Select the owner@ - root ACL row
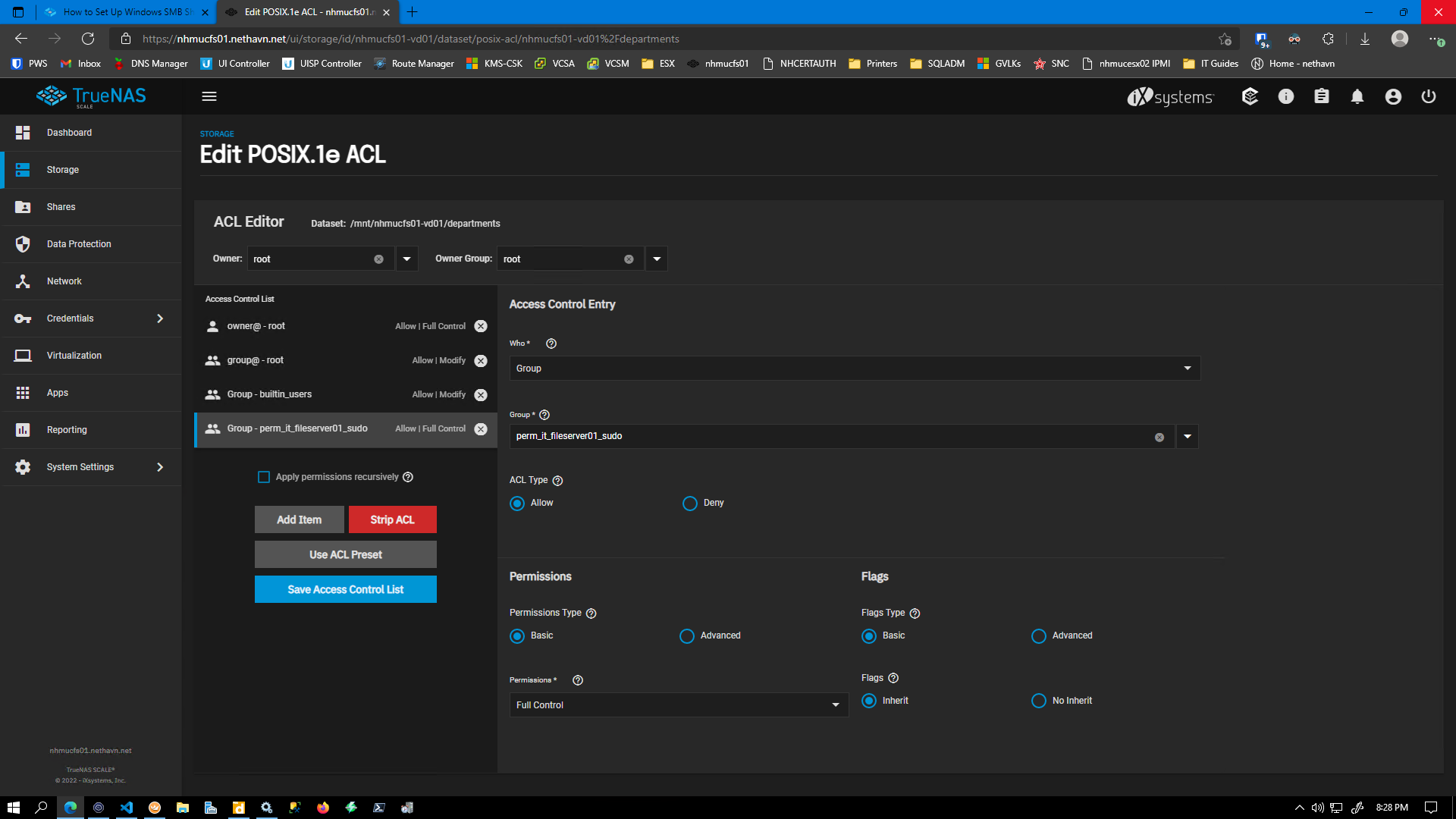Viewport: 1456px width, 819px height. point(346,327)
